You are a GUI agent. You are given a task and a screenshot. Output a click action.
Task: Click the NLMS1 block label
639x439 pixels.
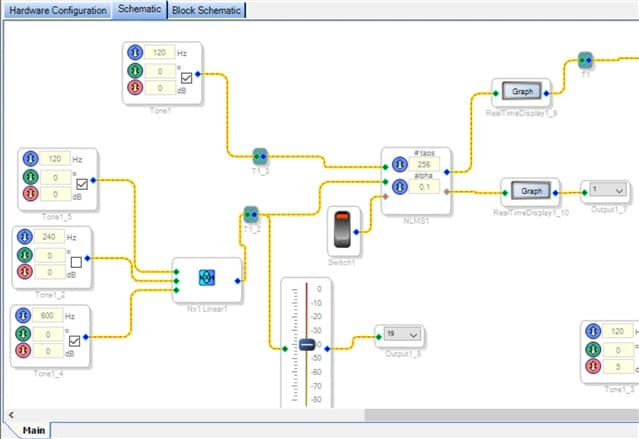(x=416, y=221)
